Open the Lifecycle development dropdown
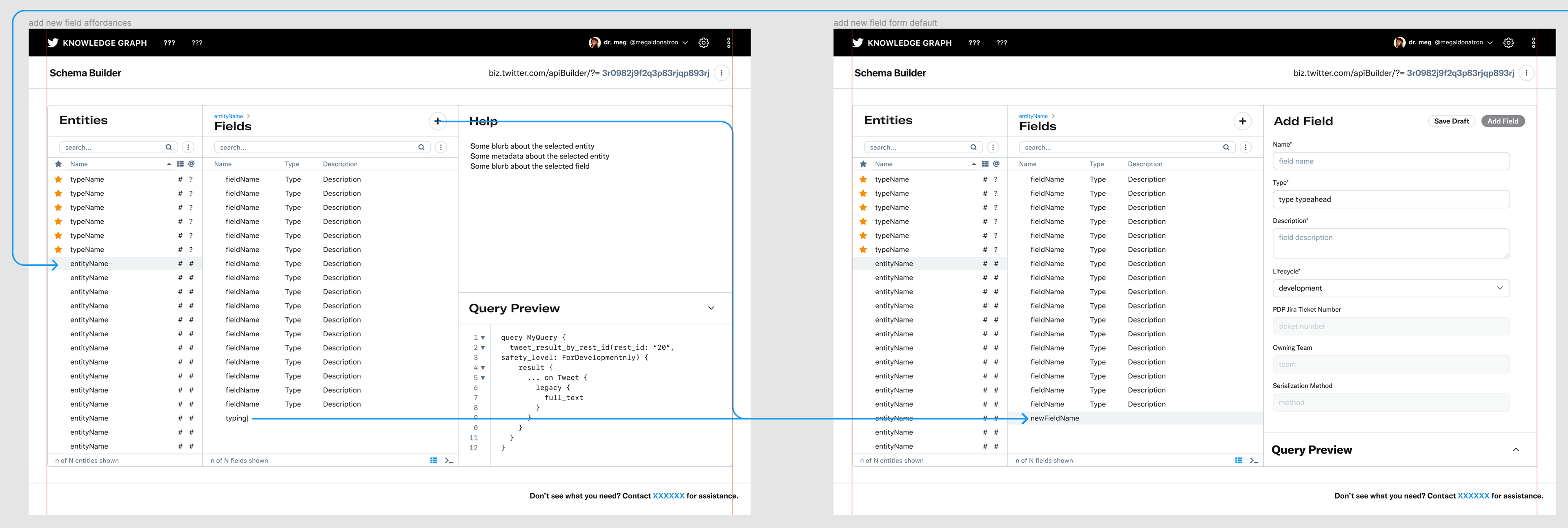The width and height of the screenshot is (1568, 528). tap(1391, 288)
